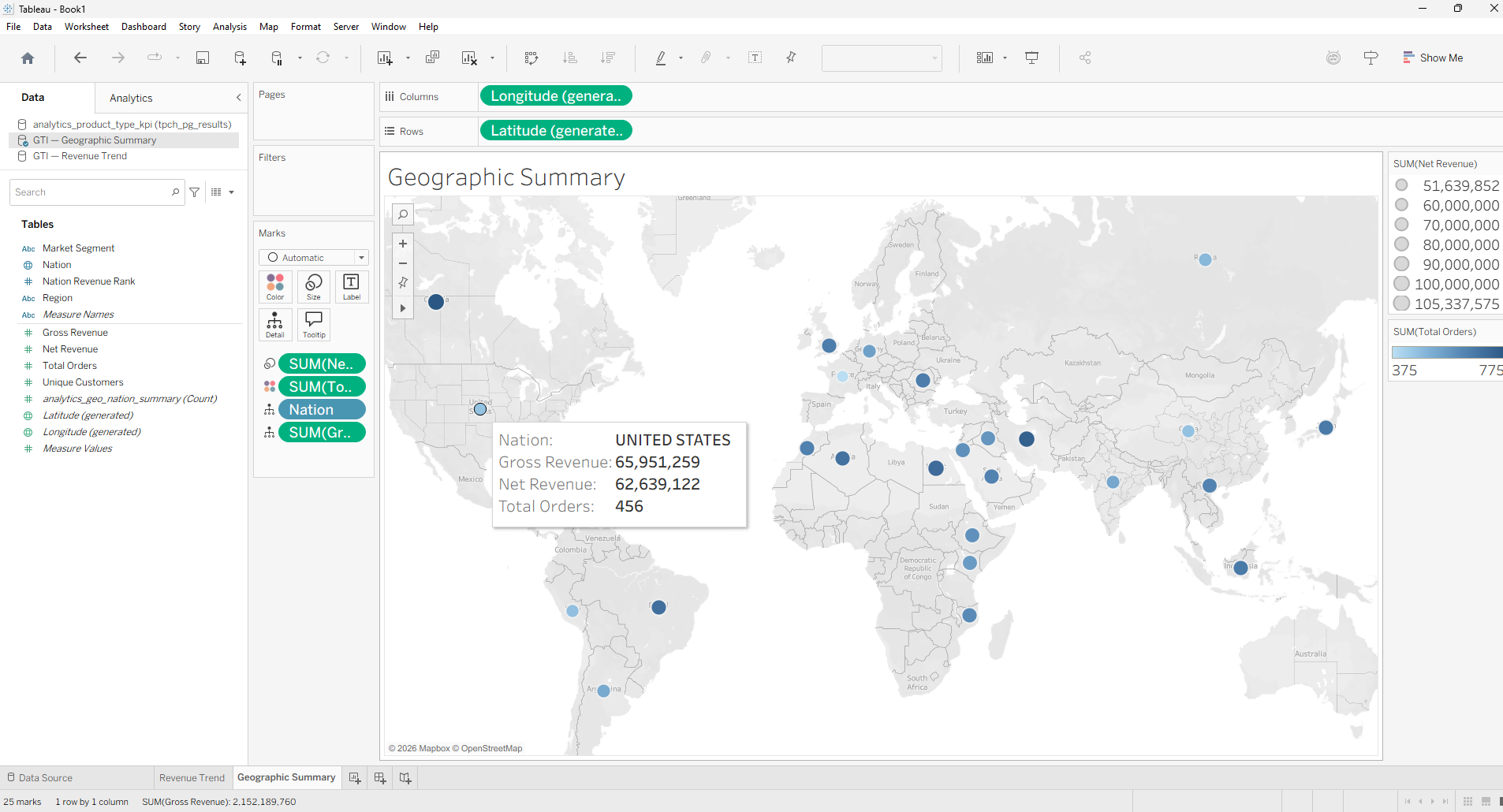Open the Map menu
1503x812 pixels.
269,27
